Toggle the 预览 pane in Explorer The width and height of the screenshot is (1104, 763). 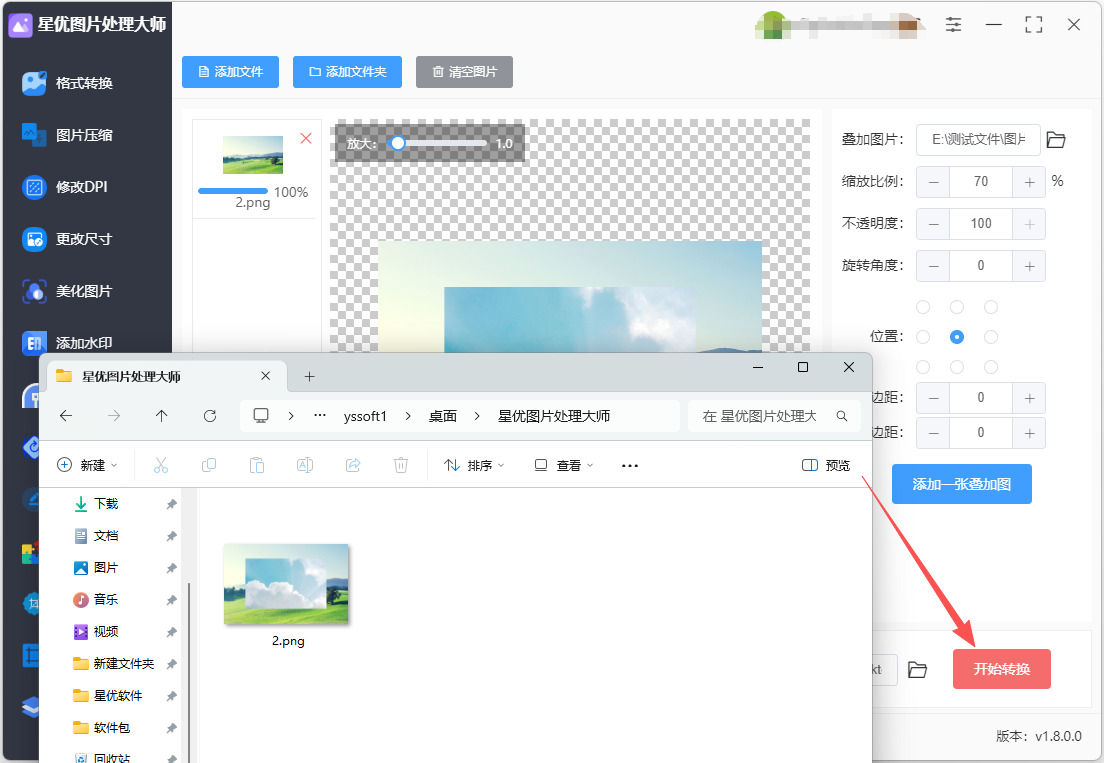[826, 465]
